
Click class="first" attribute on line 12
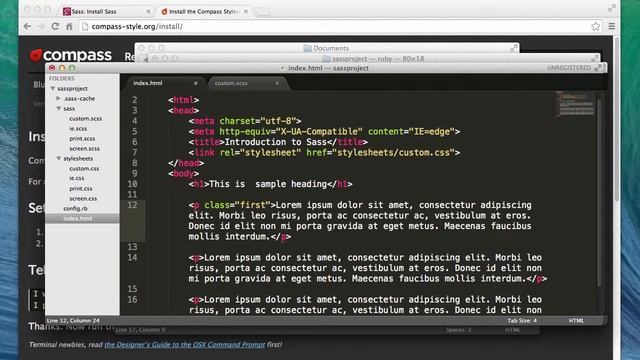coord(237,205)
